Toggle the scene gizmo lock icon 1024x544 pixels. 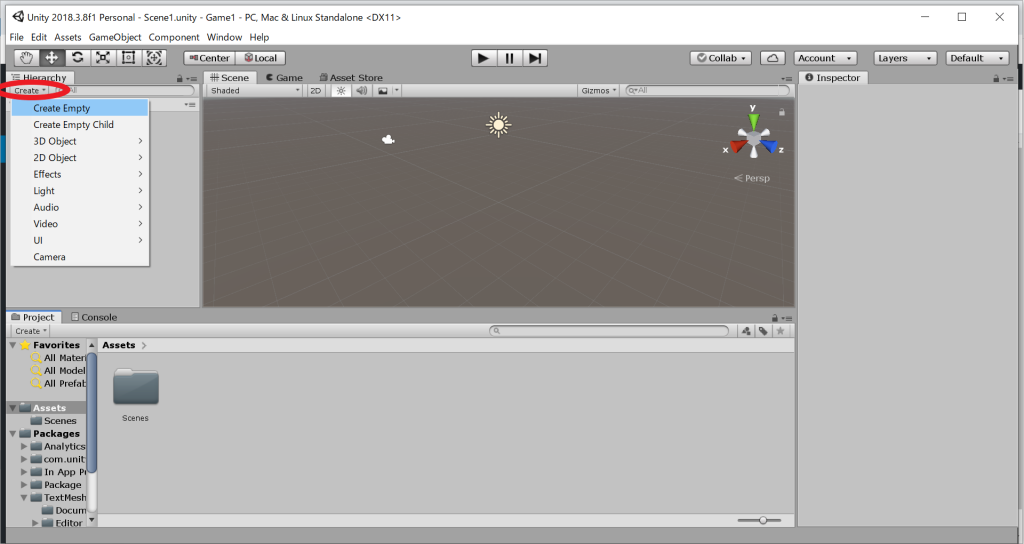pyautogui.click(x=782, y=112)
